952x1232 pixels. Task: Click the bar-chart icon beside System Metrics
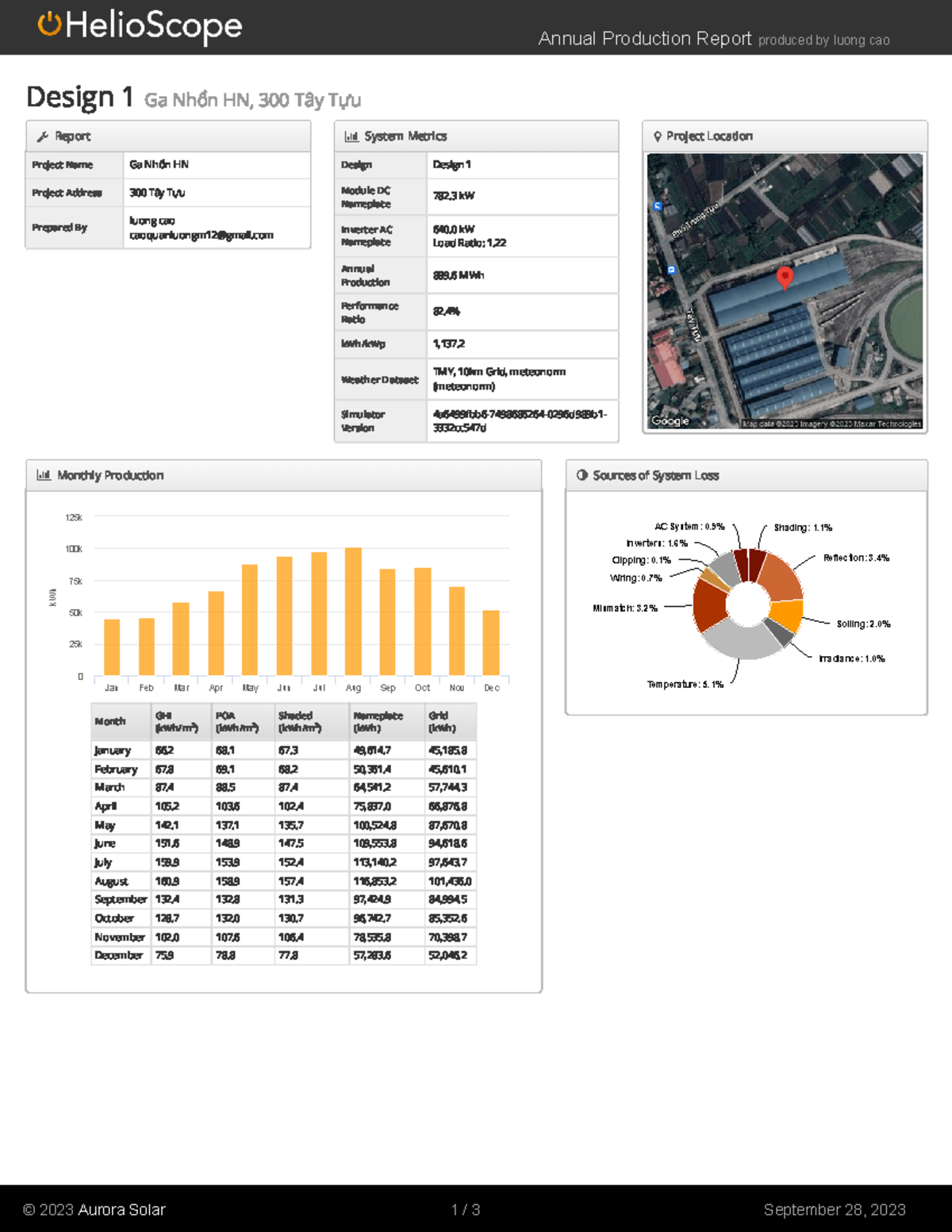(x=351, y=136)
